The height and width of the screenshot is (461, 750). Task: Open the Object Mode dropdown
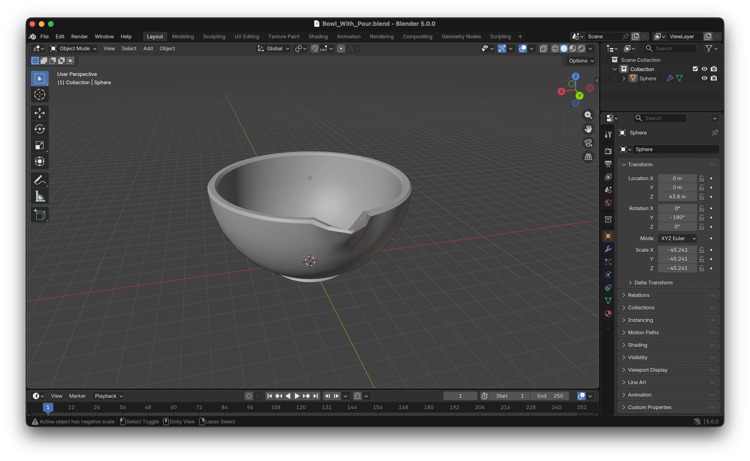[x=74, y=48]
